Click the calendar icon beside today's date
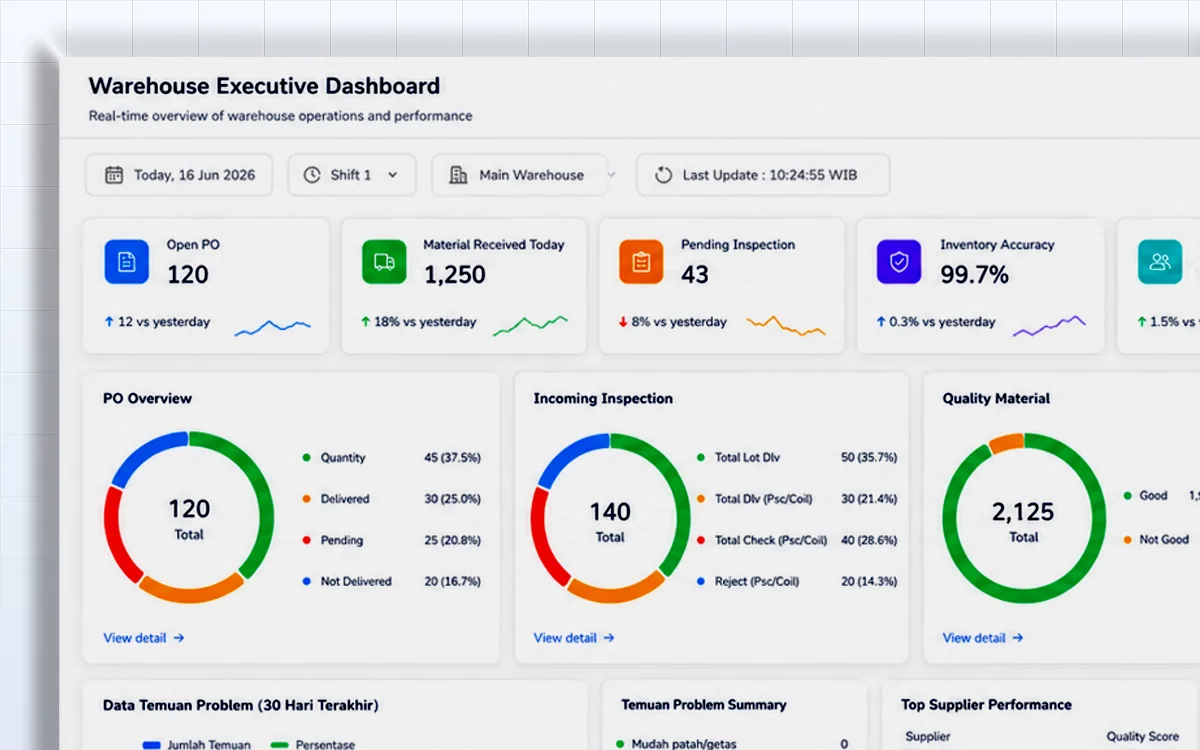 [x=114, y=175]
